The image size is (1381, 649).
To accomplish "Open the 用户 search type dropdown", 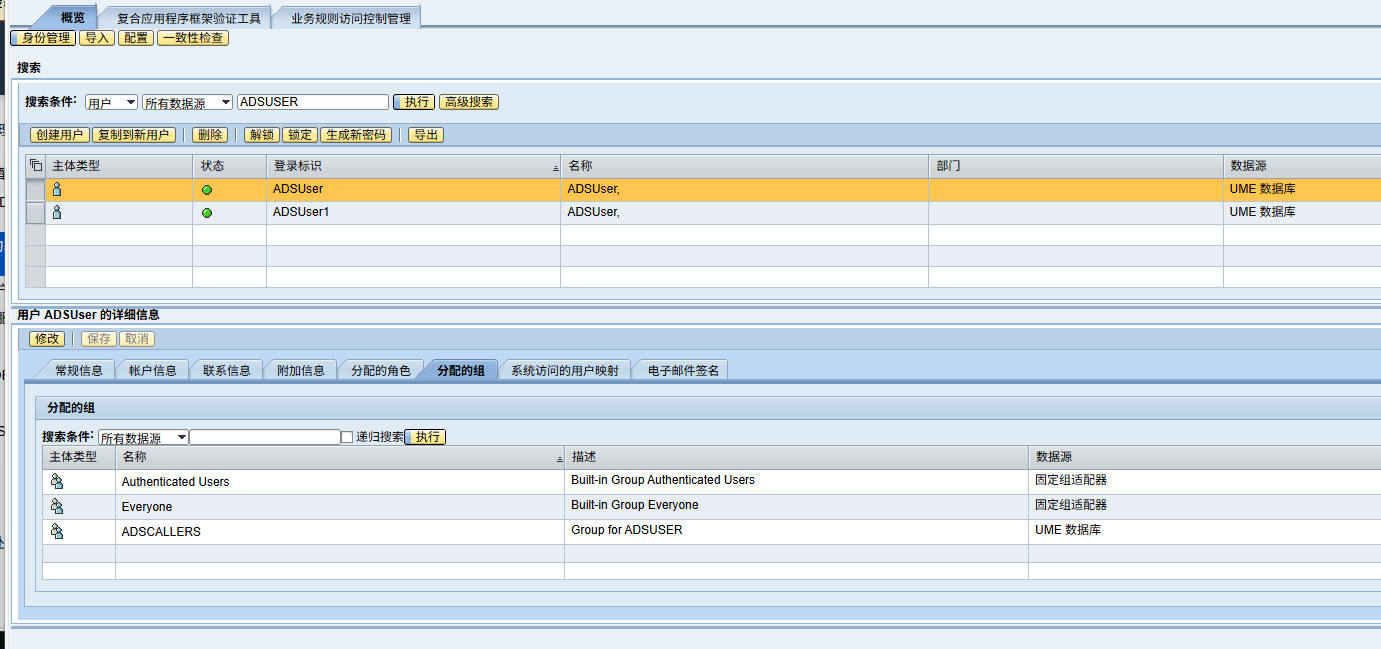I will point(111,102).
